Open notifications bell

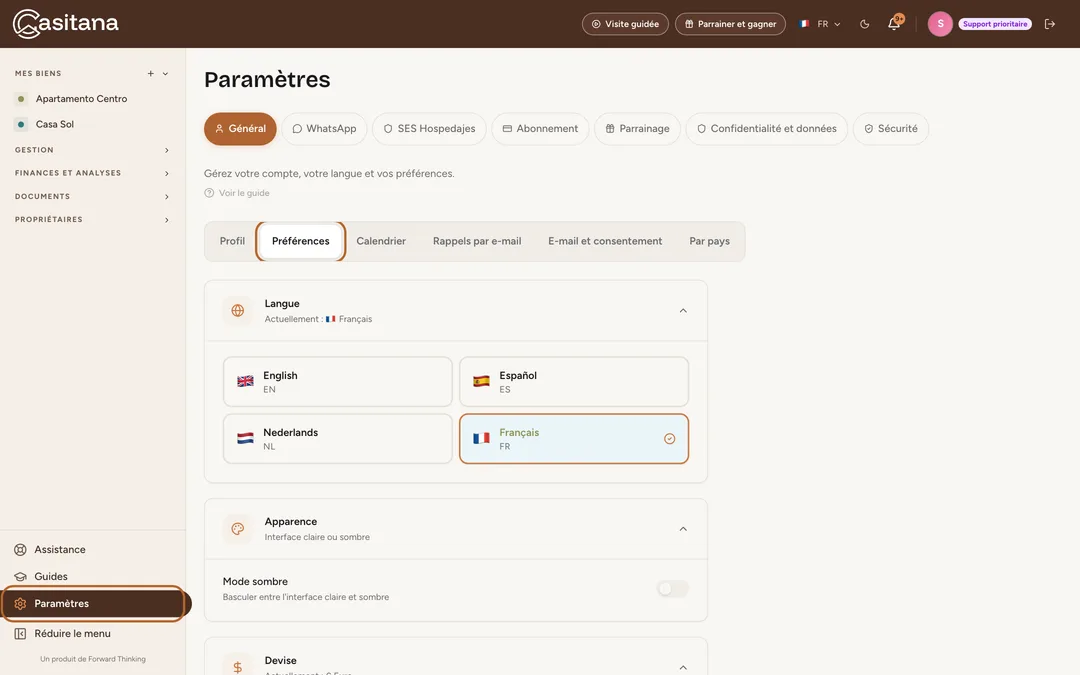(895, 23)
